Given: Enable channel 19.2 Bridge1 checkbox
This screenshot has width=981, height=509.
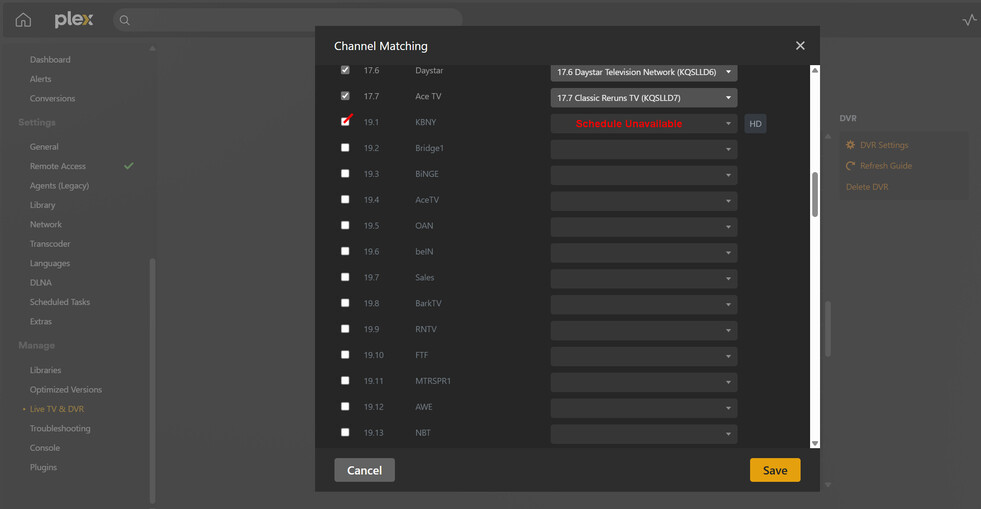Looking at the screenshot, I should coord(345,148).
